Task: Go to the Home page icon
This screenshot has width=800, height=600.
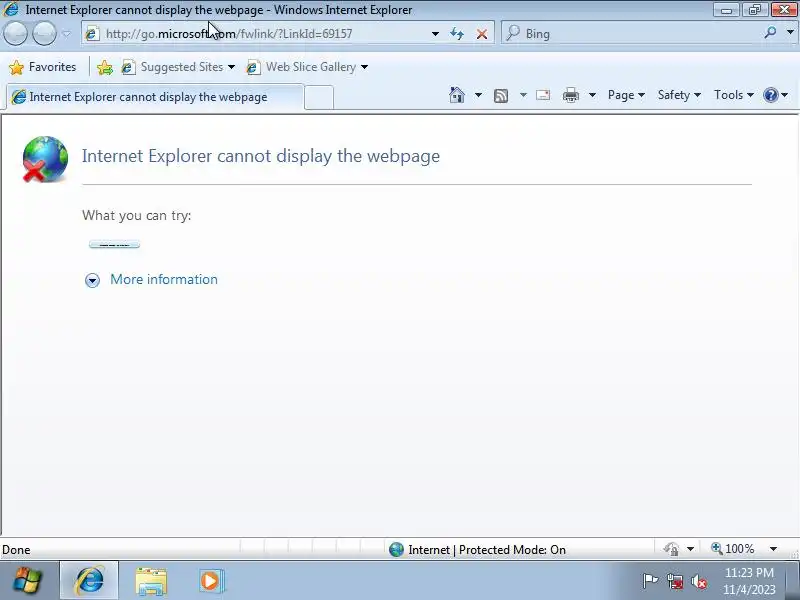Action: click(457, 95)
